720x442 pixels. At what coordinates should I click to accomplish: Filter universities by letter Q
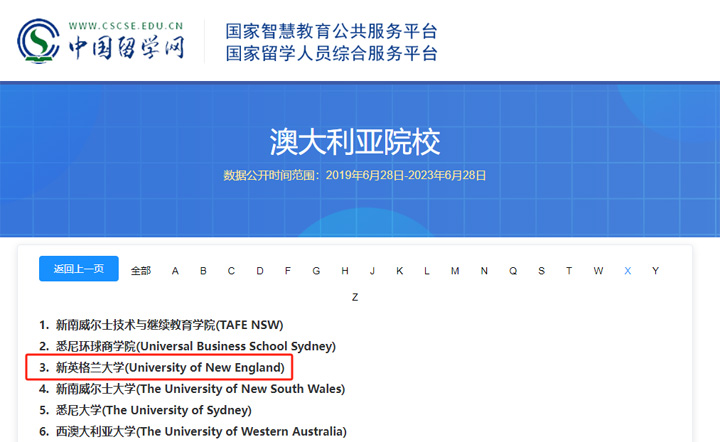513,271
